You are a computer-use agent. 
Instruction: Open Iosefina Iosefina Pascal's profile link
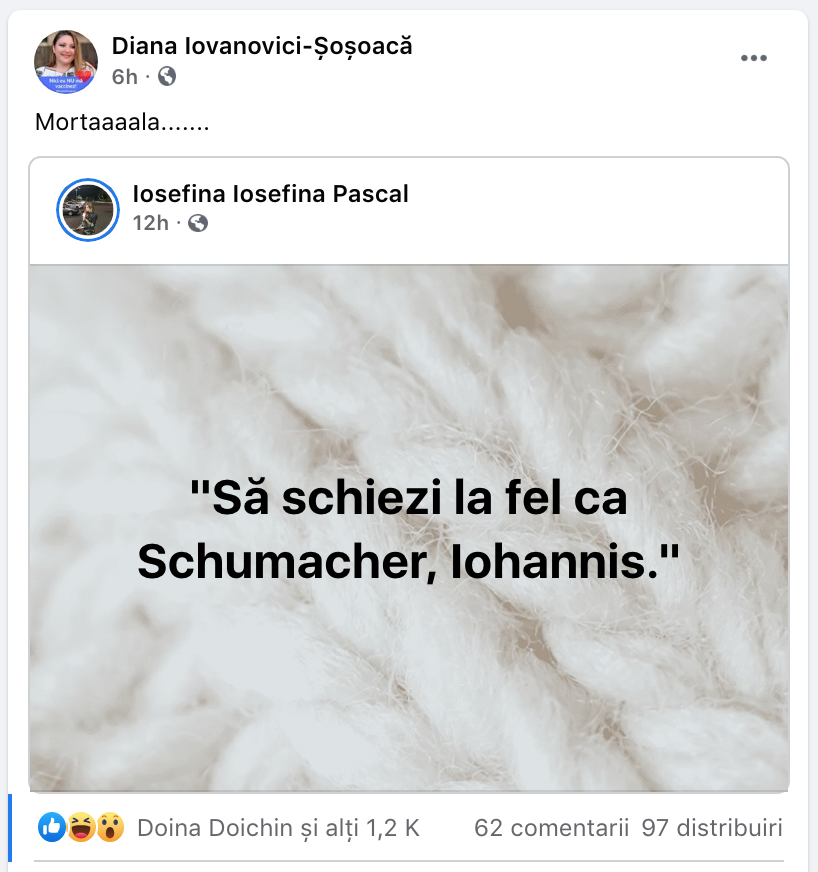tap(270, 194)
